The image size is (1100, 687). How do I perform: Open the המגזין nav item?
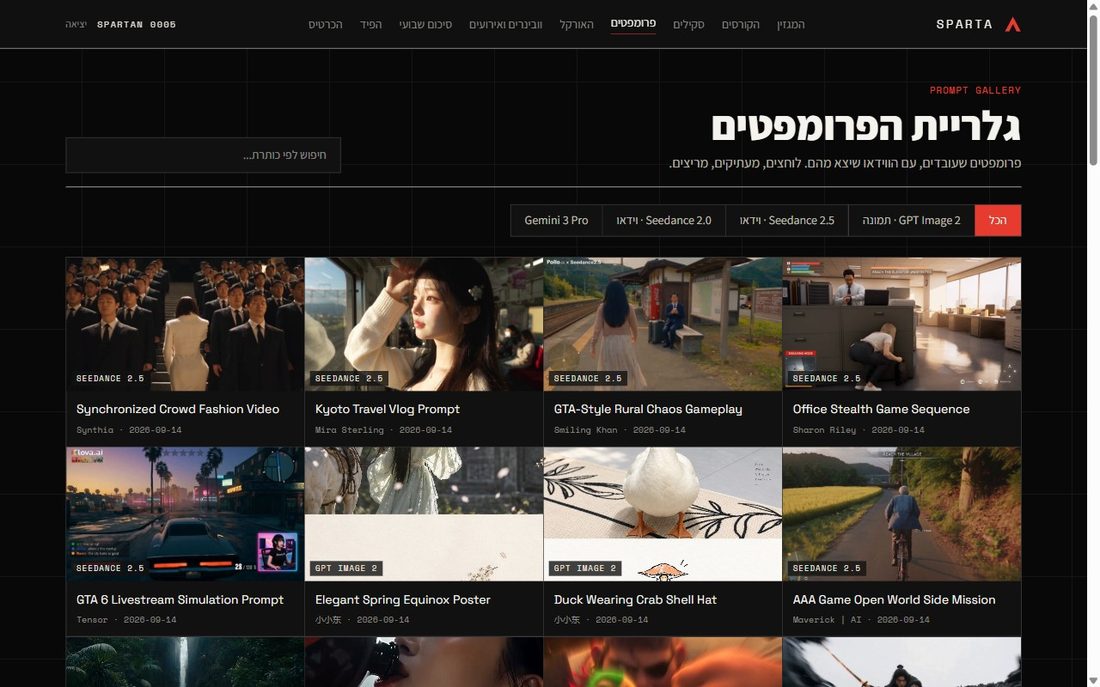(791, 25)
